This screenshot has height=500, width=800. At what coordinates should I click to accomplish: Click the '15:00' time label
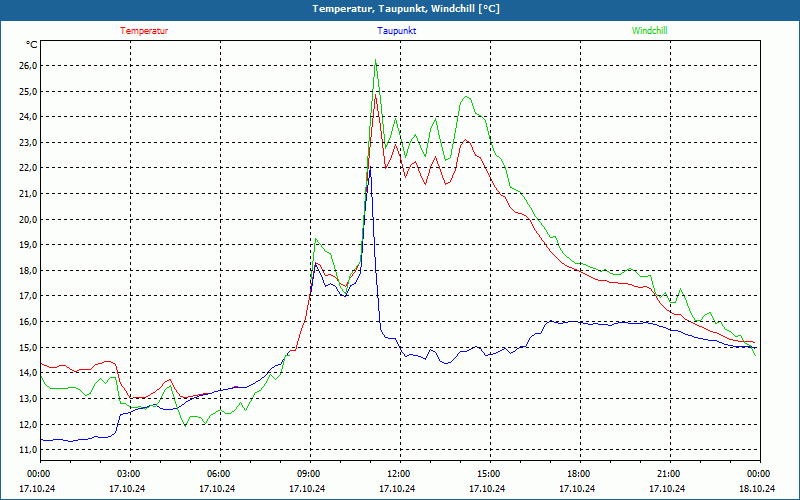coord(490,473)
